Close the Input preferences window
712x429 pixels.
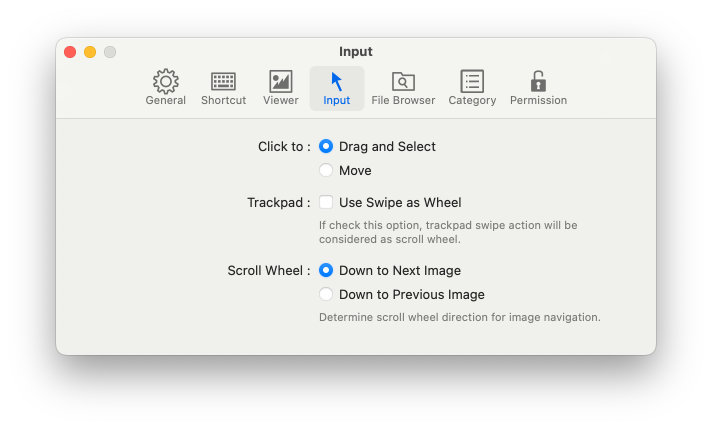tap(70, 52)
